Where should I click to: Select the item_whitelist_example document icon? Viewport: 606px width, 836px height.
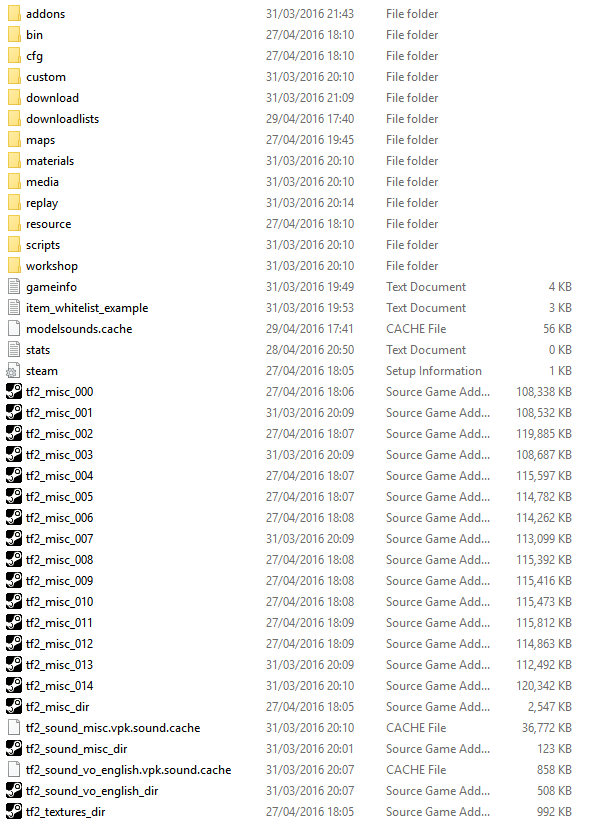(14, 308)
